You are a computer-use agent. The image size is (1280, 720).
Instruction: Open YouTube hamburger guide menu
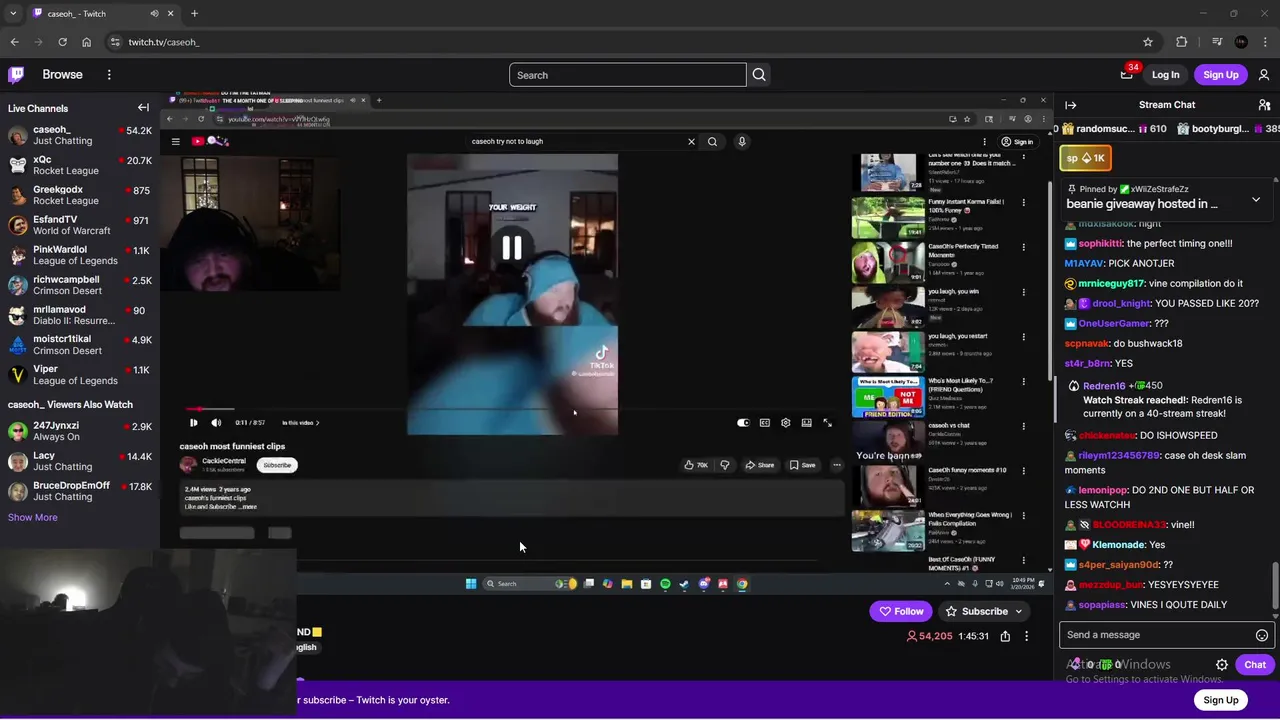175,141
